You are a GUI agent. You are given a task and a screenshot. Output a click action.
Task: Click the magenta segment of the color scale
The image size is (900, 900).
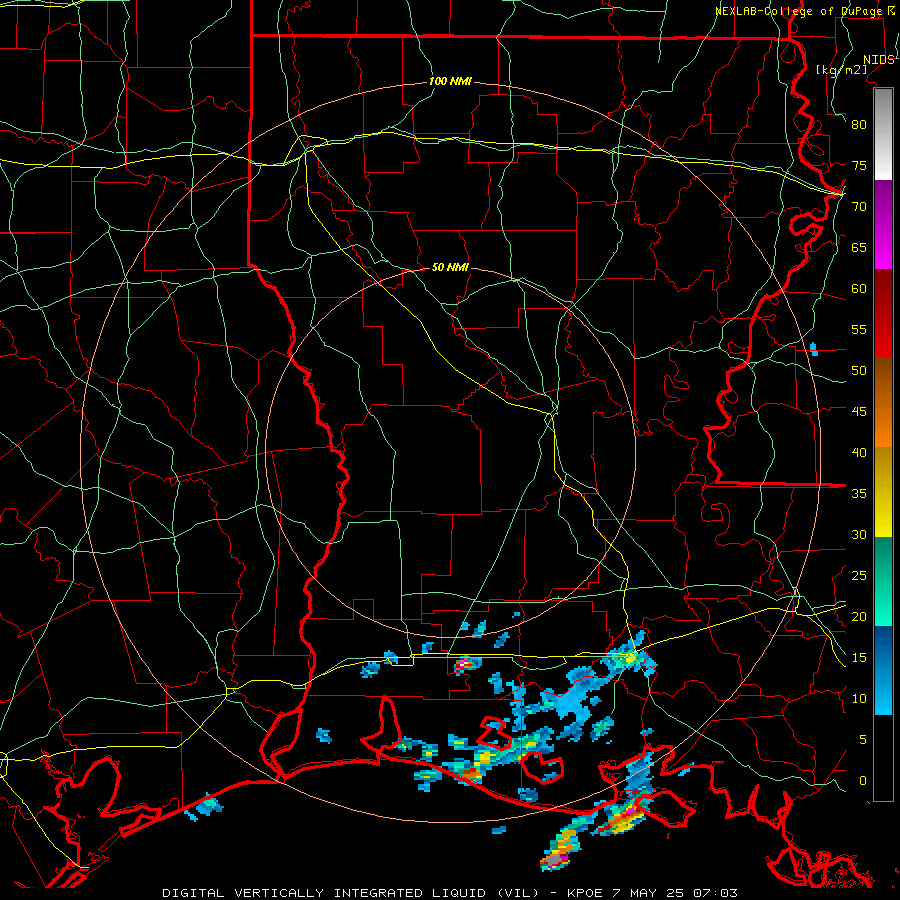(x=883, y=224)
